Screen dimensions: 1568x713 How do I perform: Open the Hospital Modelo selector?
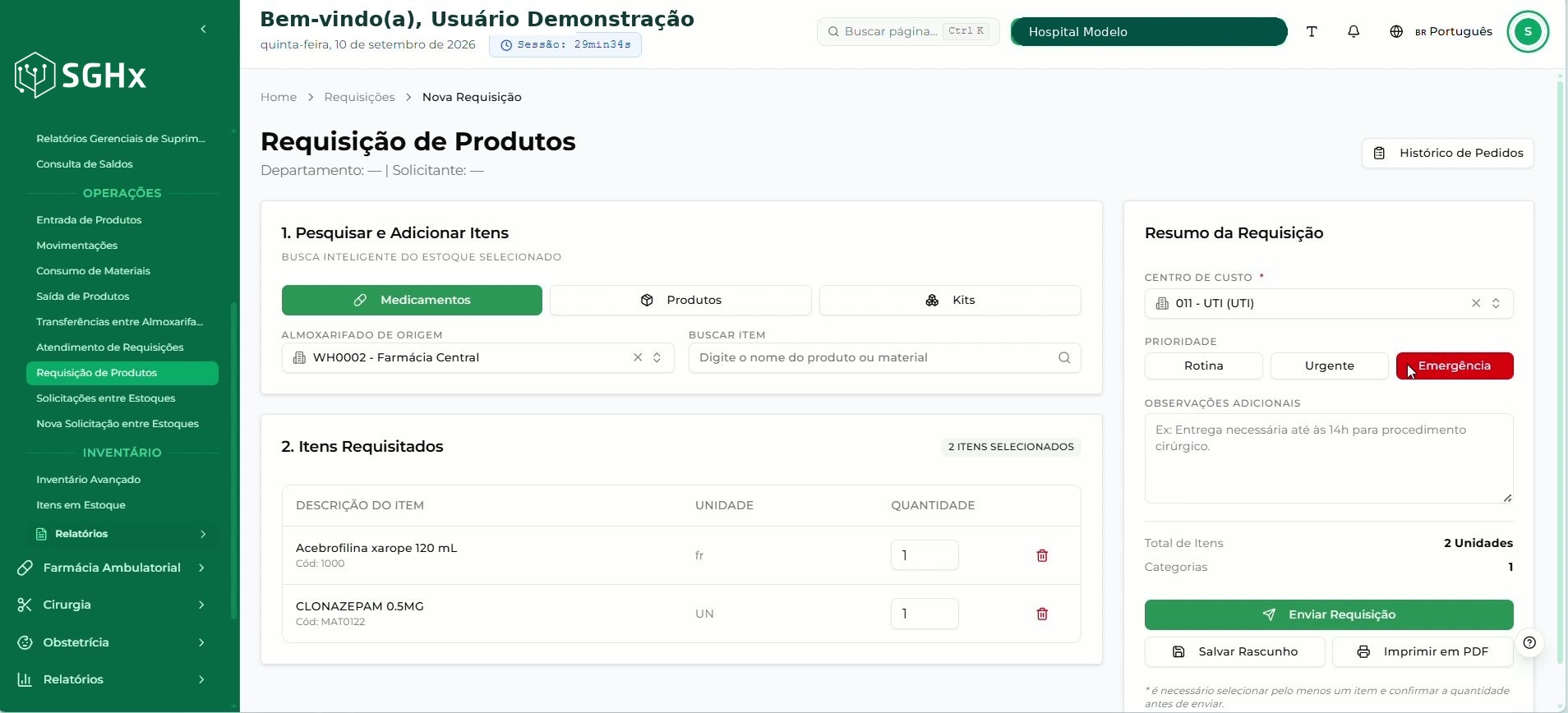coord(1148,32)
